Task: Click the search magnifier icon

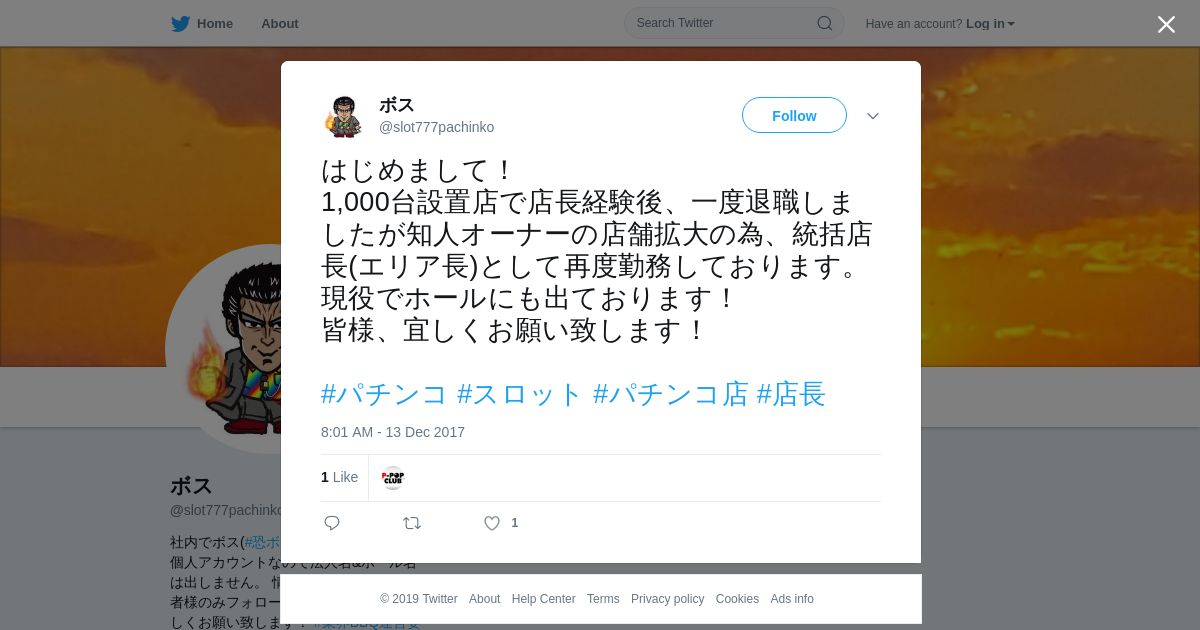Action: point(825,23)
